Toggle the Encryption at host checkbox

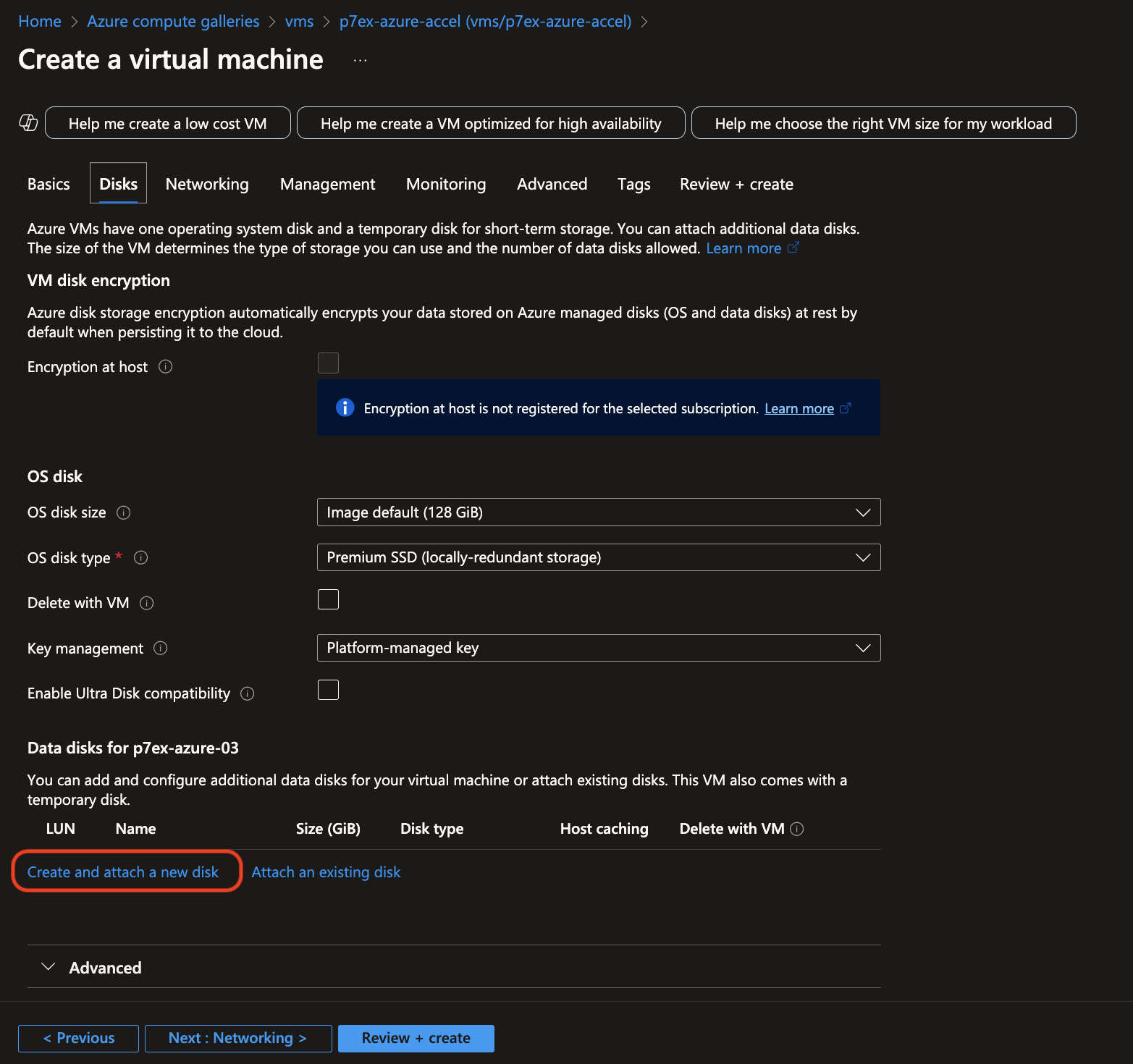click(328, 363)
